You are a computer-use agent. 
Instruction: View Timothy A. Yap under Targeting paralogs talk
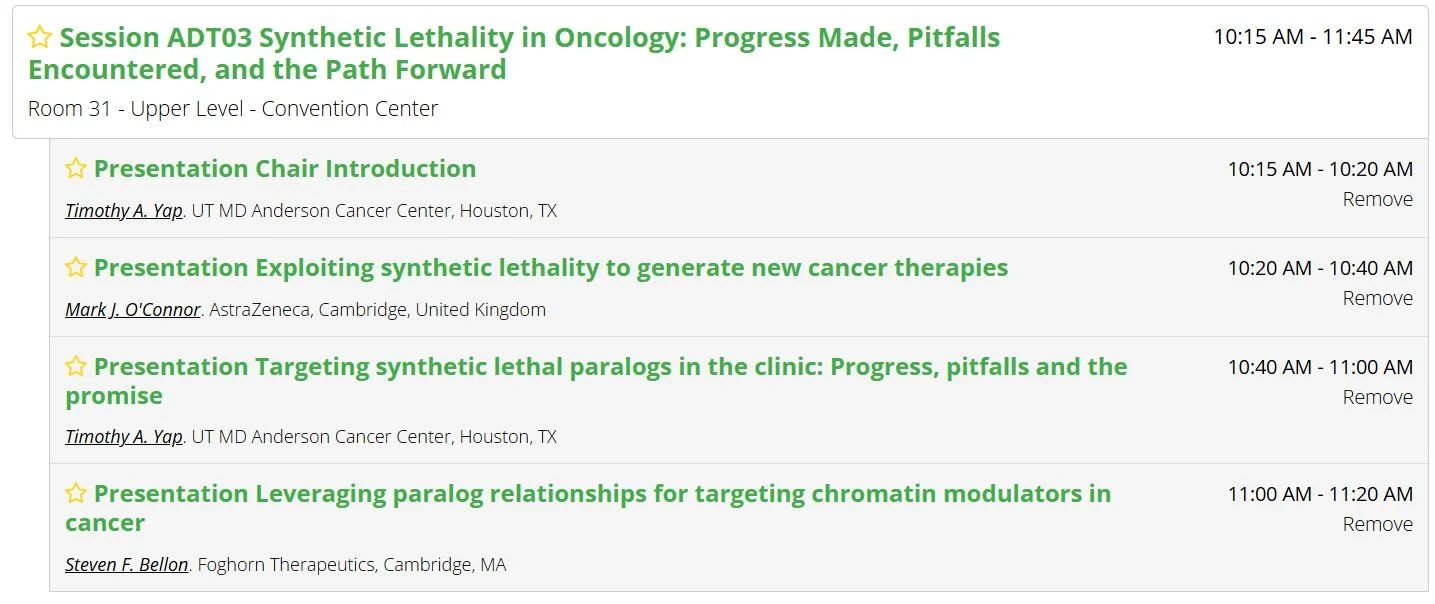pos(124,437)
